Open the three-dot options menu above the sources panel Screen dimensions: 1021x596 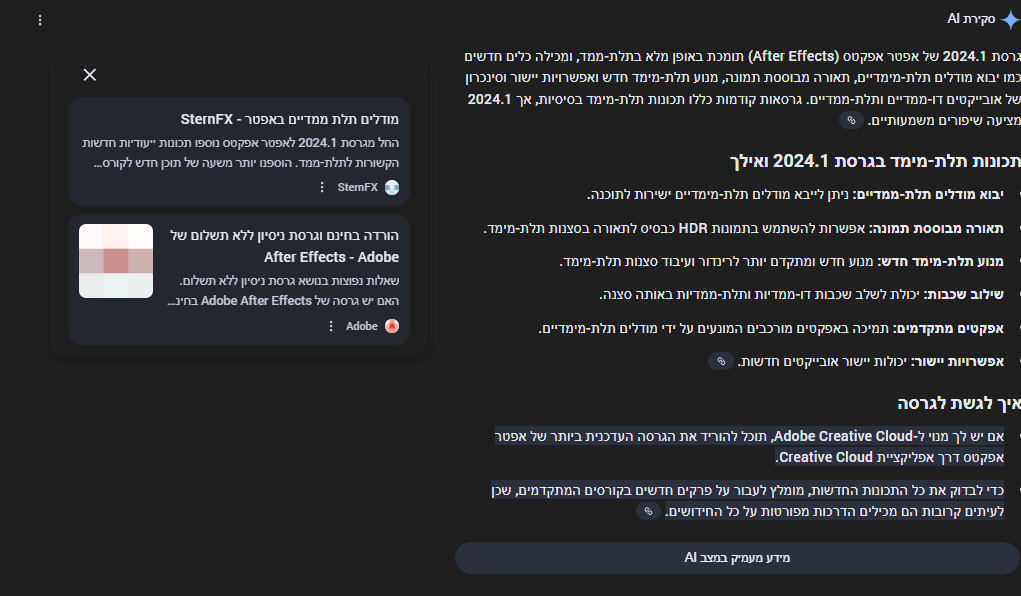pyautogui.click(x=40, y=20)
